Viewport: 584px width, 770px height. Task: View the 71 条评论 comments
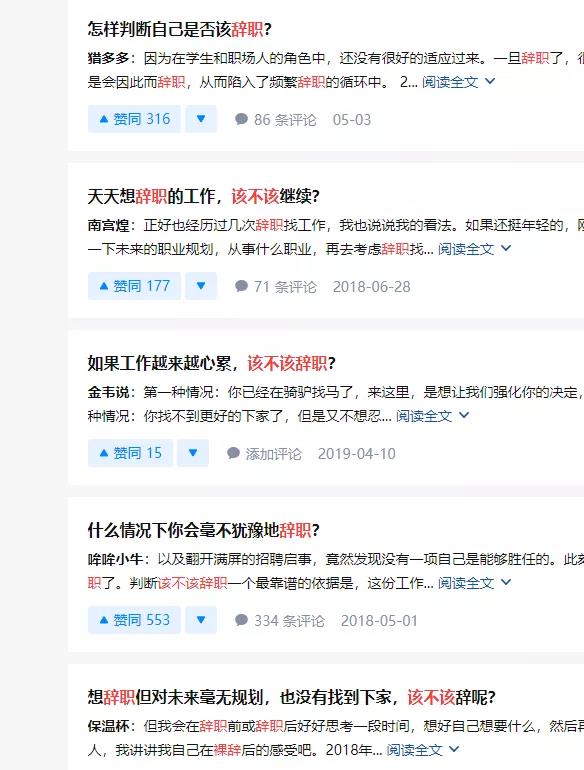(x=276, y=287)
